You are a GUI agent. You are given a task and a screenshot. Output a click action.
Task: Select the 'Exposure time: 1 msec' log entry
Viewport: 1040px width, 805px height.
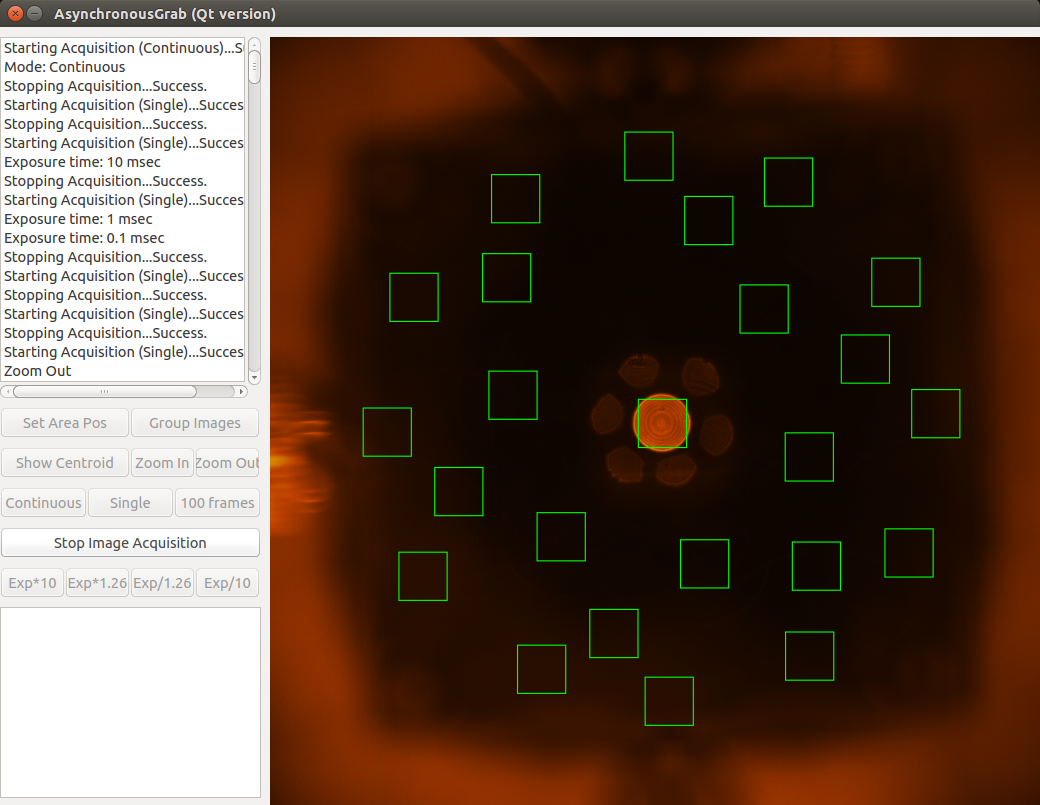[x=78, y=219]
